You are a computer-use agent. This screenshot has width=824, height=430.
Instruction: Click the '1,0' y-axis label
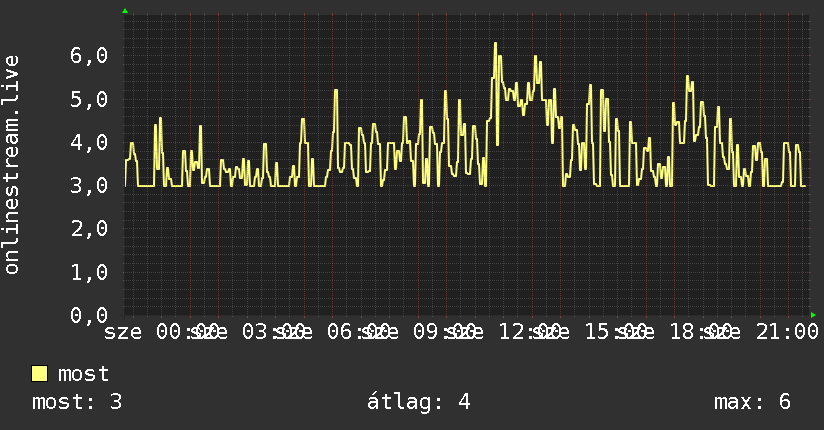click(x=89, y=272)
